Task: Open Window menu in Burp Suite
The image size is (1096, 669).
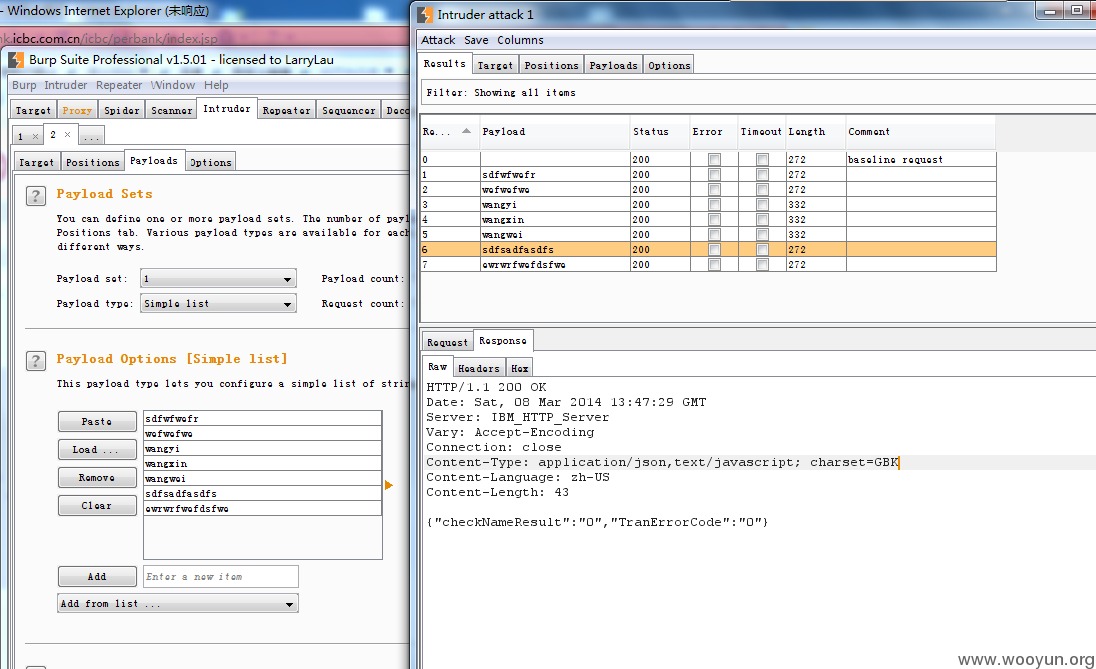Action: point(173,85)
